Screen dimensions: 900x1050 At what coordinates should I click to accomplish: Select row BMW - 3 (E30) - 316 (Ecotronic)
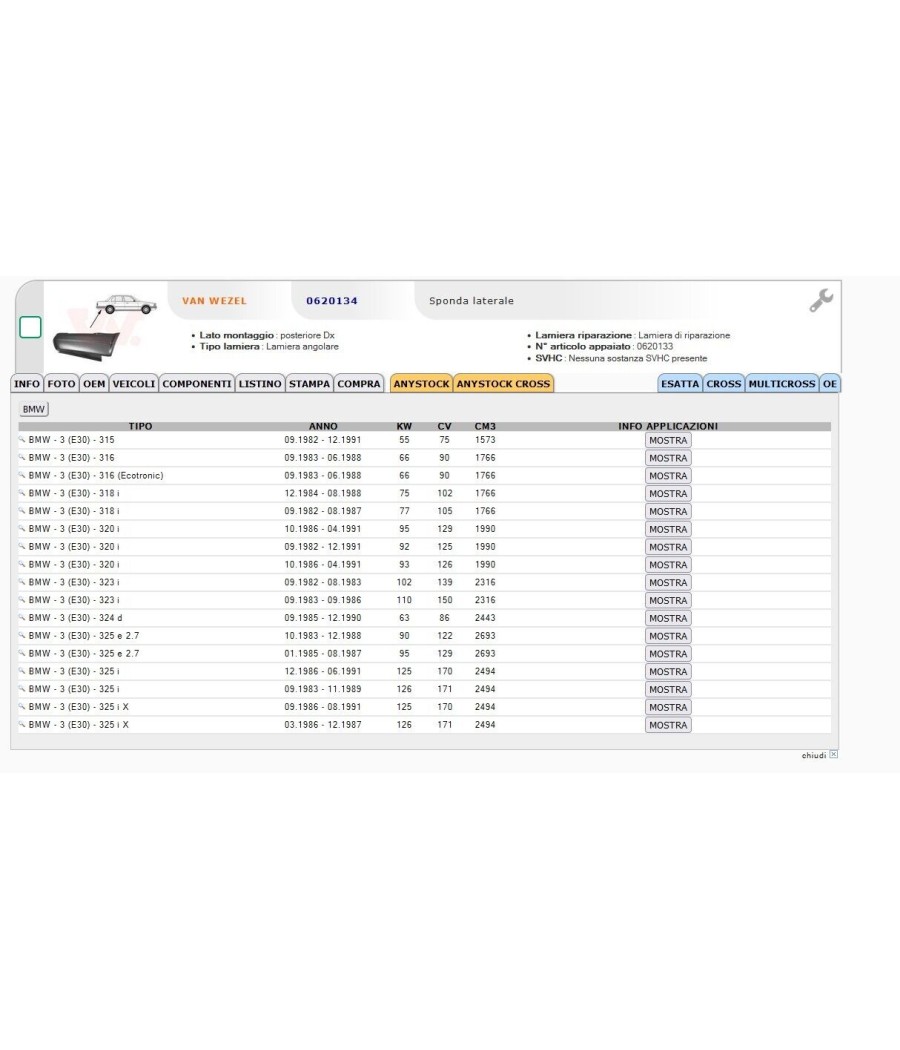pyautogui.click(x=425, y=475)
